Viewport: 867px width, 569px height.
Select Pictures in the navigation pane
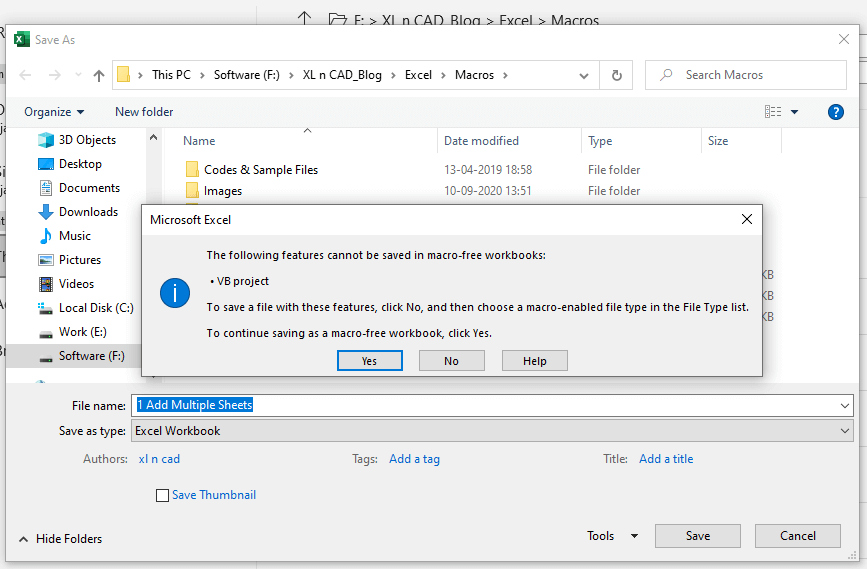[x=70, y=260]
